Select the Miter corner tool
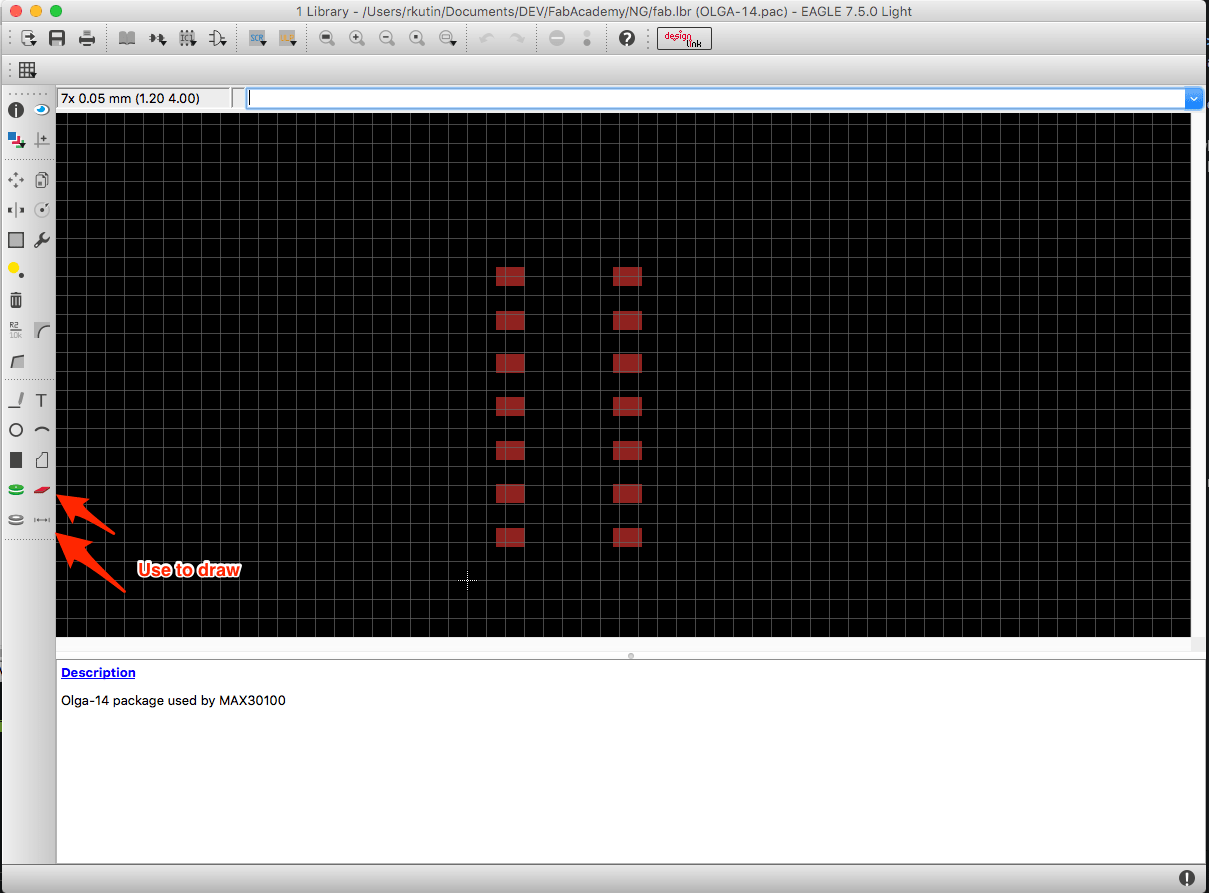 (41, 330)
